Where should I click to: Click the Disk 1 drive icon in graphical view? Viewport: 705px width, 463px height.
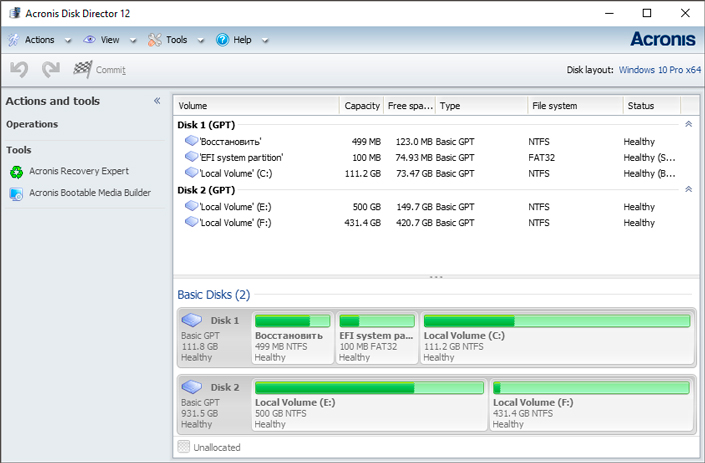[192, 320]
